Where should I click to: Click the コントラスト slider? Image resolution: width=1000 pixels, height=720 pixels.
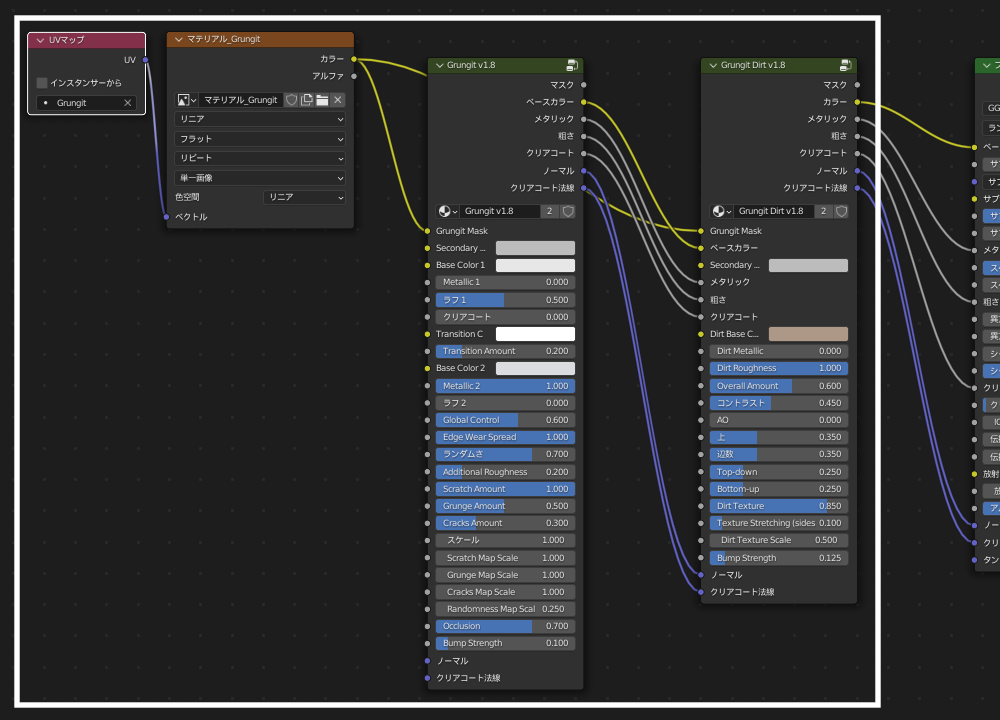(779, 403)
